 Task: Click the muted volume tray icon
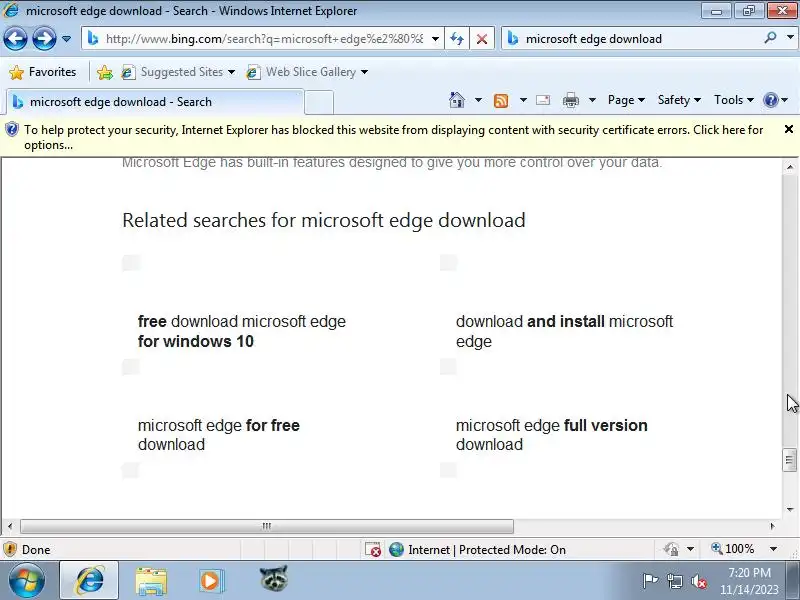[698, 581]
